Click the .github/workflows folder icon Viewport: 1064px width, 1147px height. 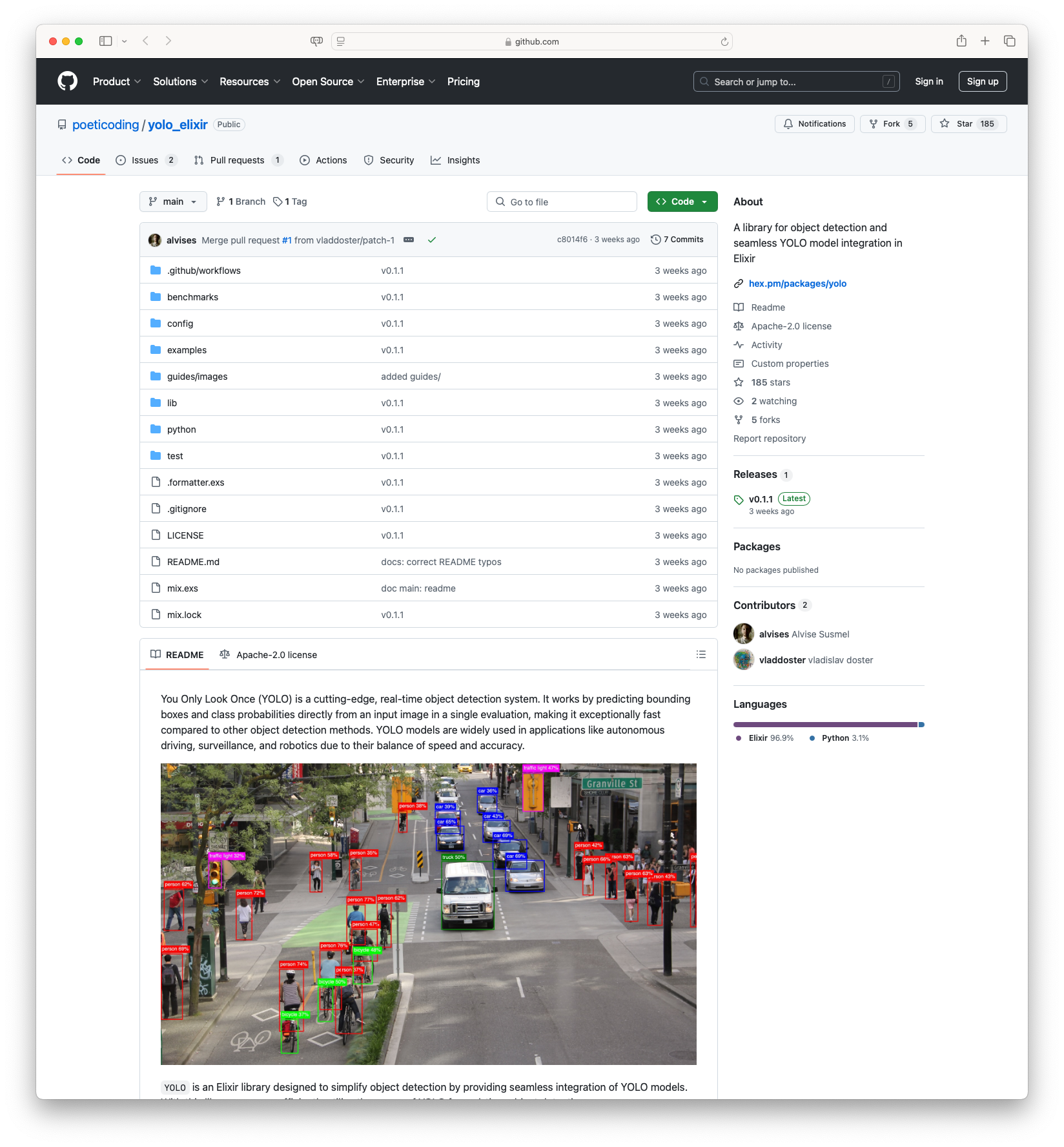(156, 270)
